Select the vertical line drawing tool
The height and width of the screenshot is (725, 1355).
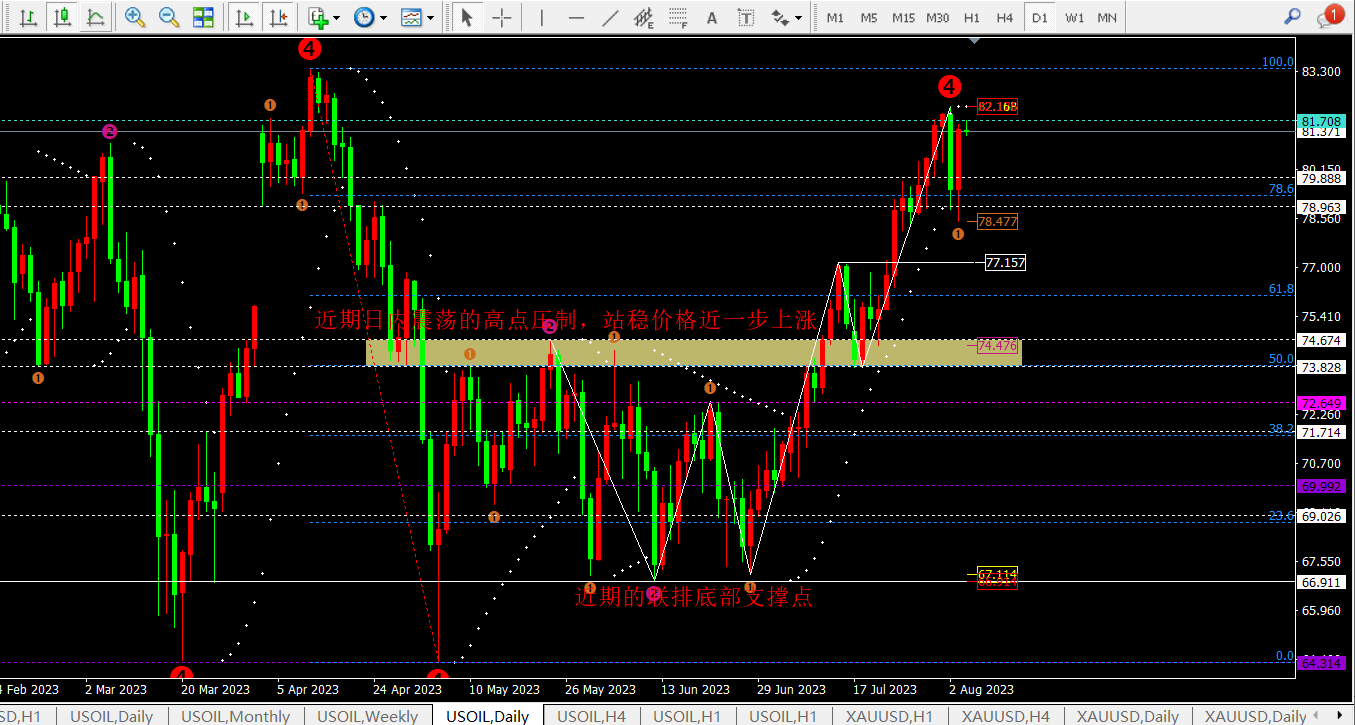point(542,17)
